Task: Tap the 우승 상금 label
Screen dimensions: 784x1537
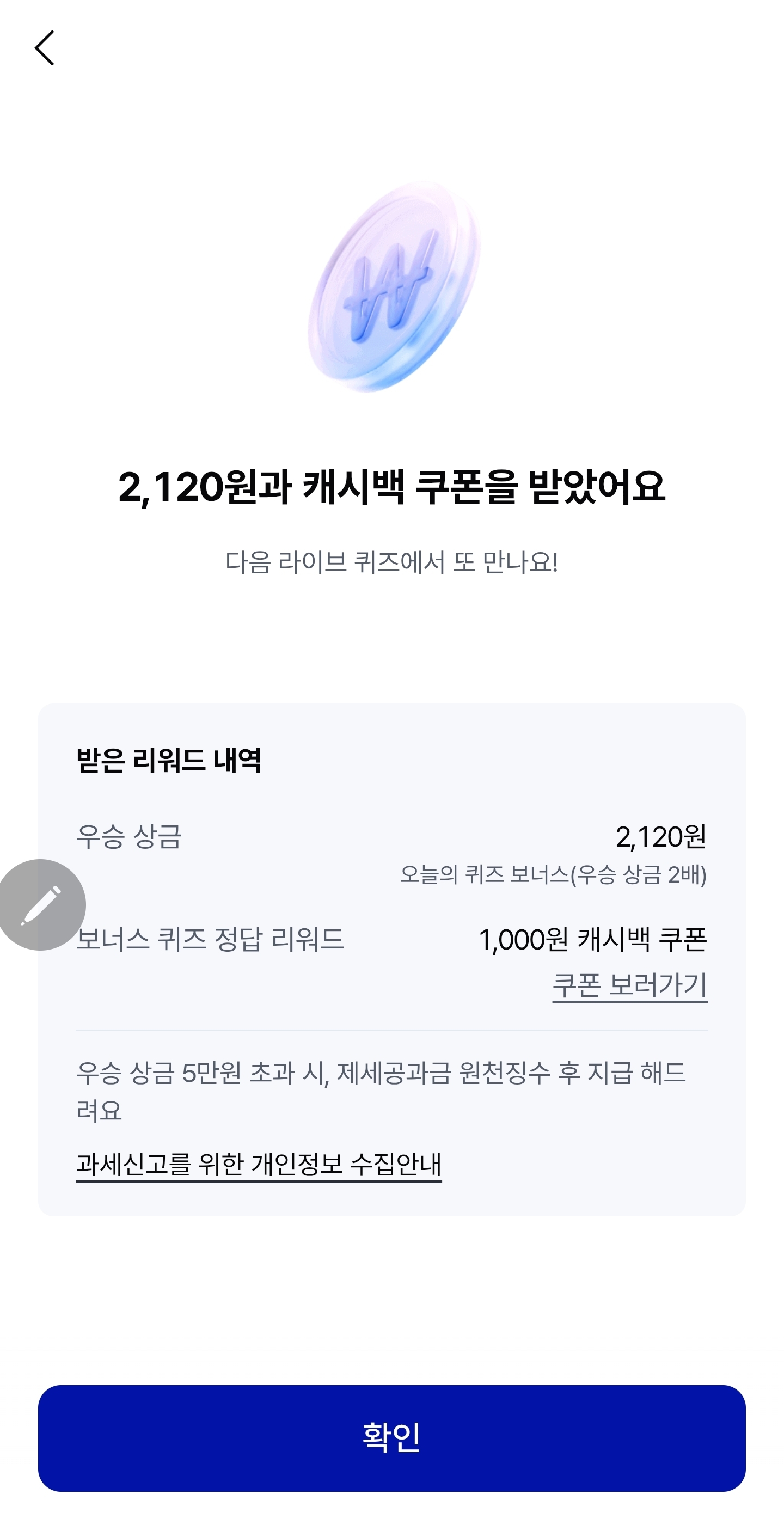Action: 129,836
